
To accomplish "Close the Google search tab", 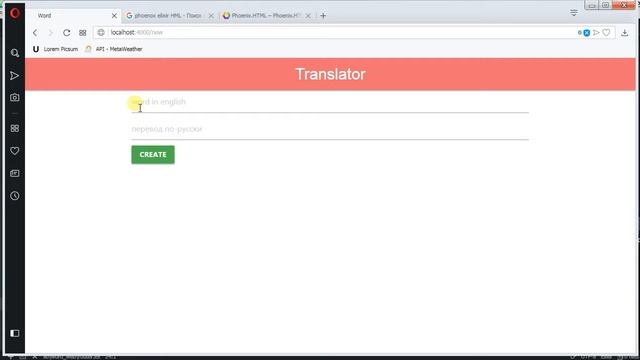I will 211,16.
